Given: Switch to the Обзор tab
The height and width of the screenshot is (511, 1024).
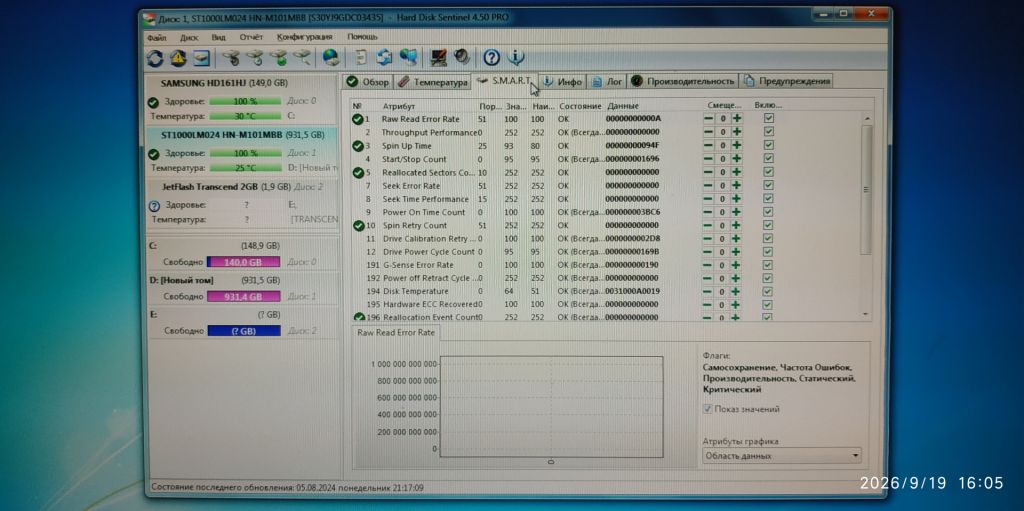Looking at the screenshot, I should click(368, 82).
